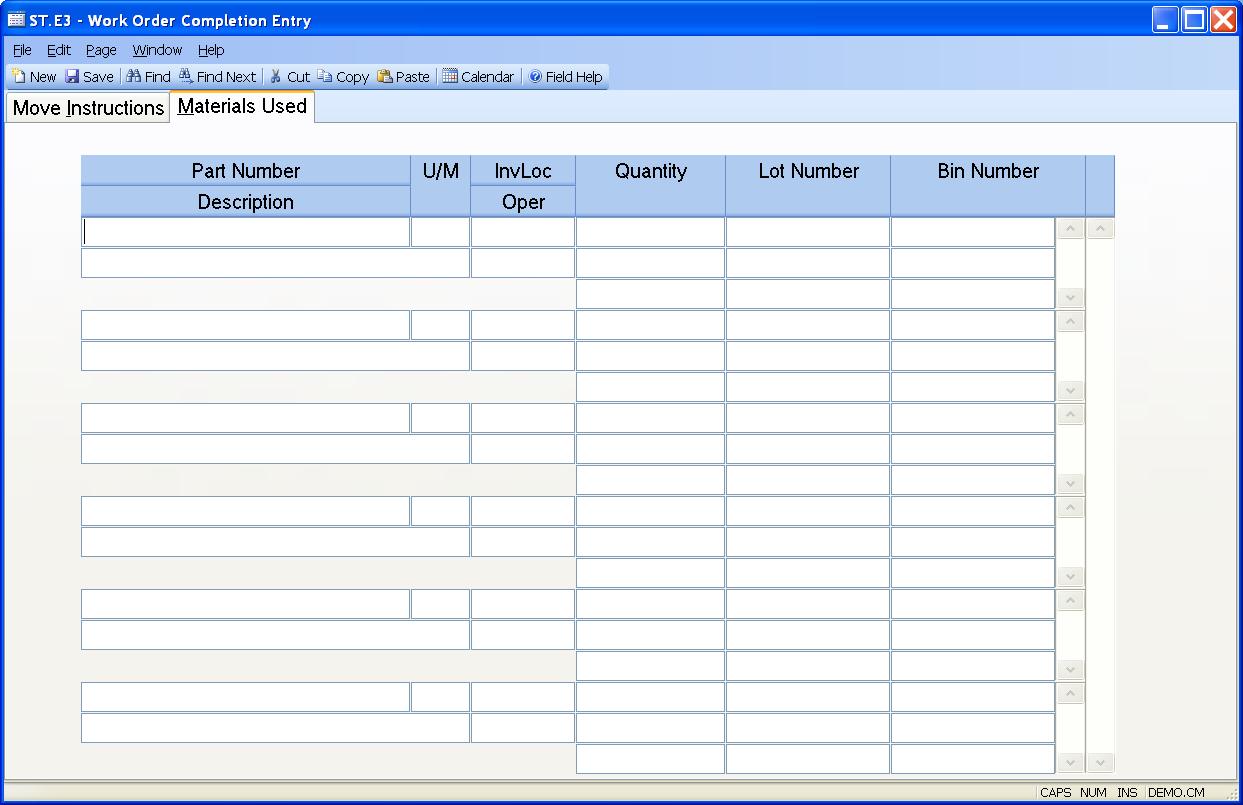This screenshot has height=805, width=1243.
Task: Click the New toolbar icon
Action: click(19, 77)
